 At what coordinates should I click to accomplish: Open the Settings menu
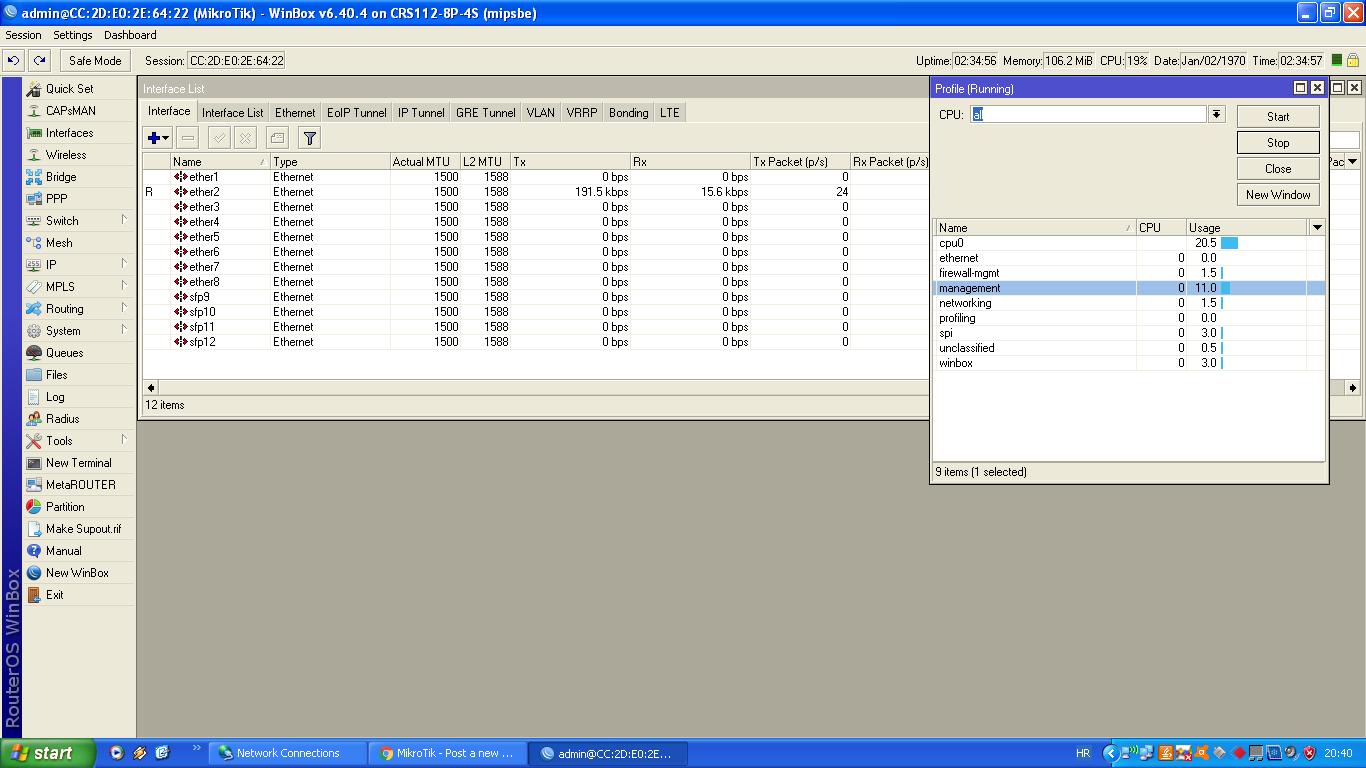click(x=73, y=35)
